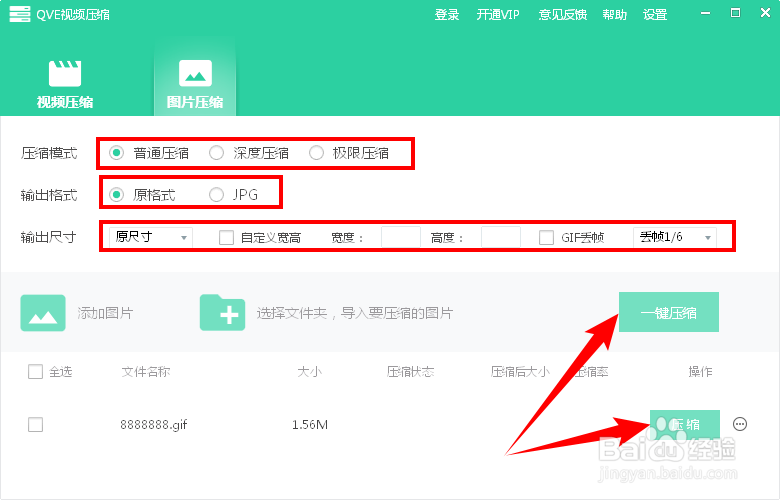Open the 视频压缩 clapperboard tab
Screen dimensions: 780x500
pos(65,84)
